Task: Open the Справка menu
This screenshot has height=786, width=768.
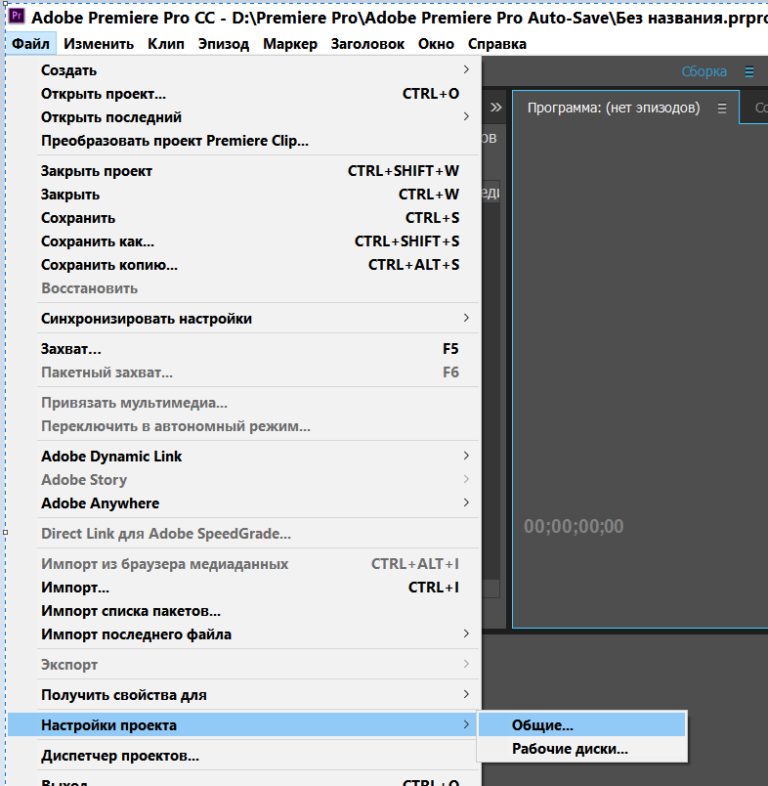Action: click(x=497, y=44)
